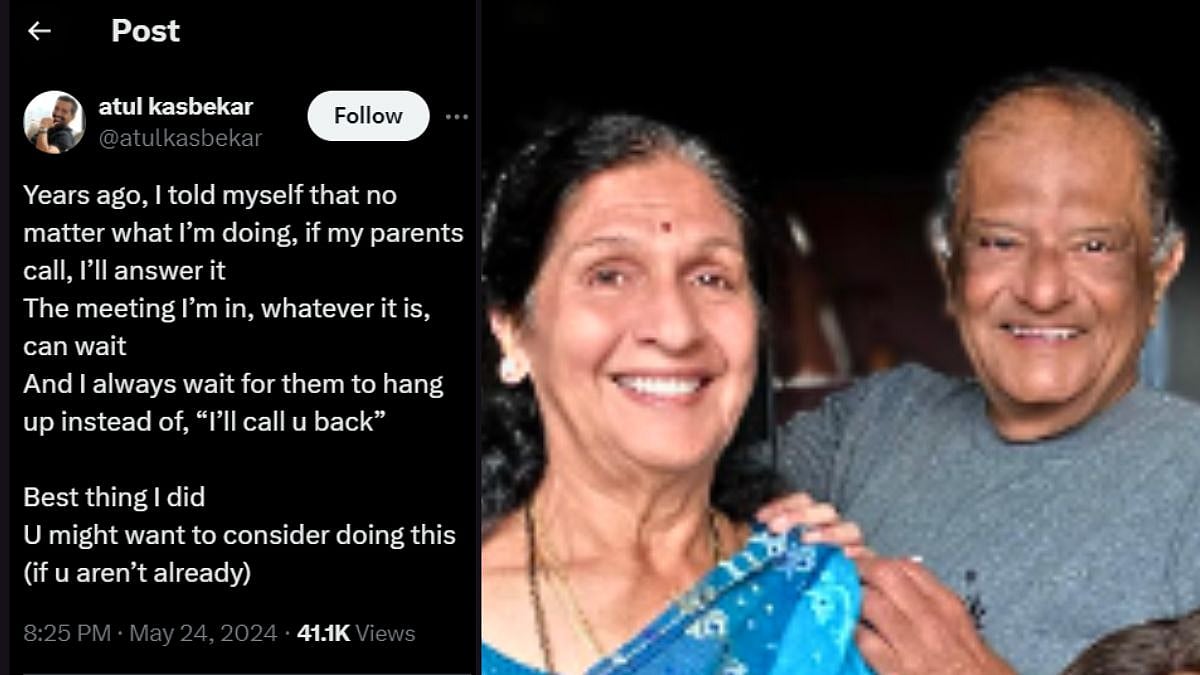Open atul kasbekar's profile avatar
This screenshot has width=1200, height=675.
[x=55, y=122]
